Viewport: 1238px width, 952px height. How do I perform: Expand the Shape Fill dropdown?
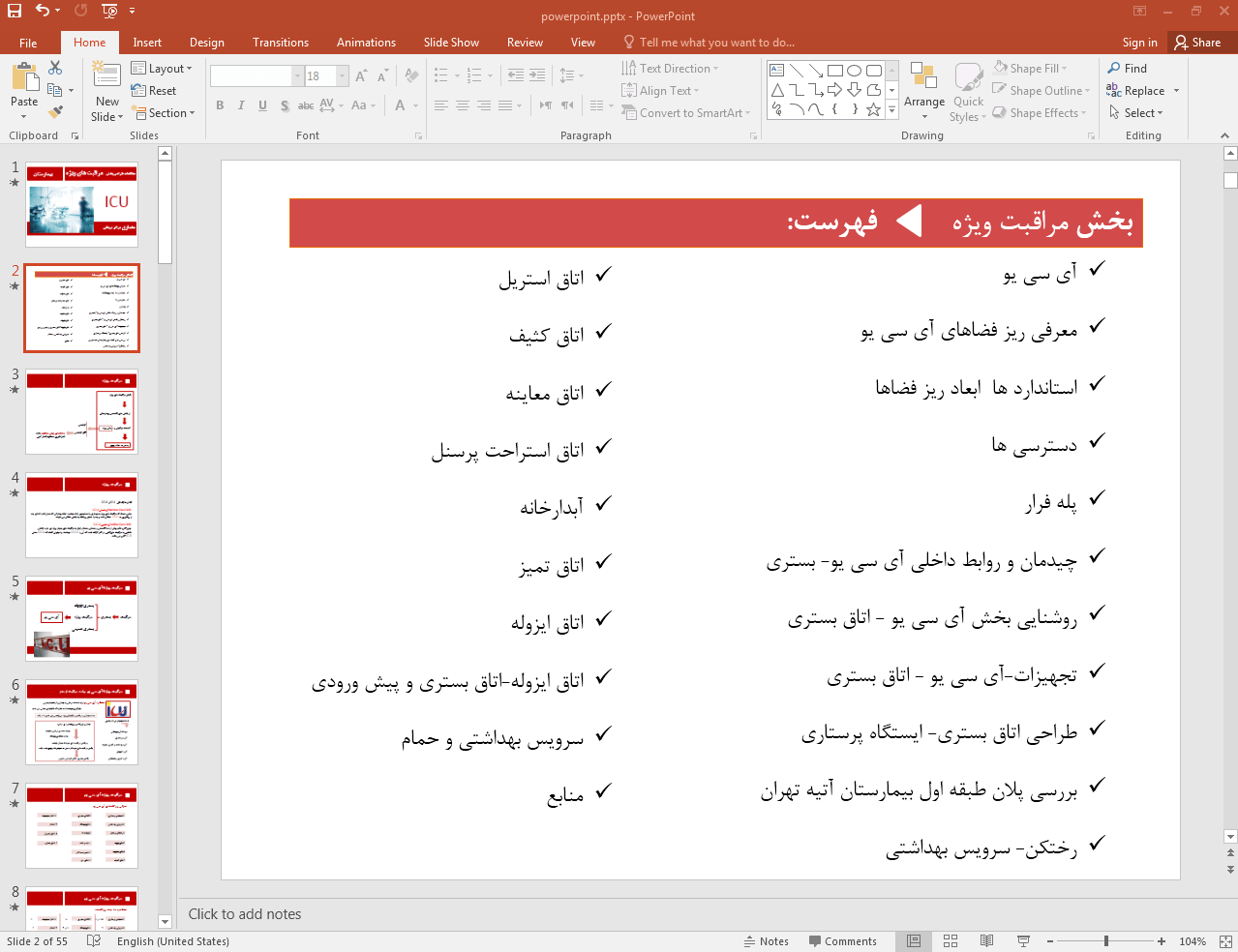pyautogui.click(x=1033, y=69)
